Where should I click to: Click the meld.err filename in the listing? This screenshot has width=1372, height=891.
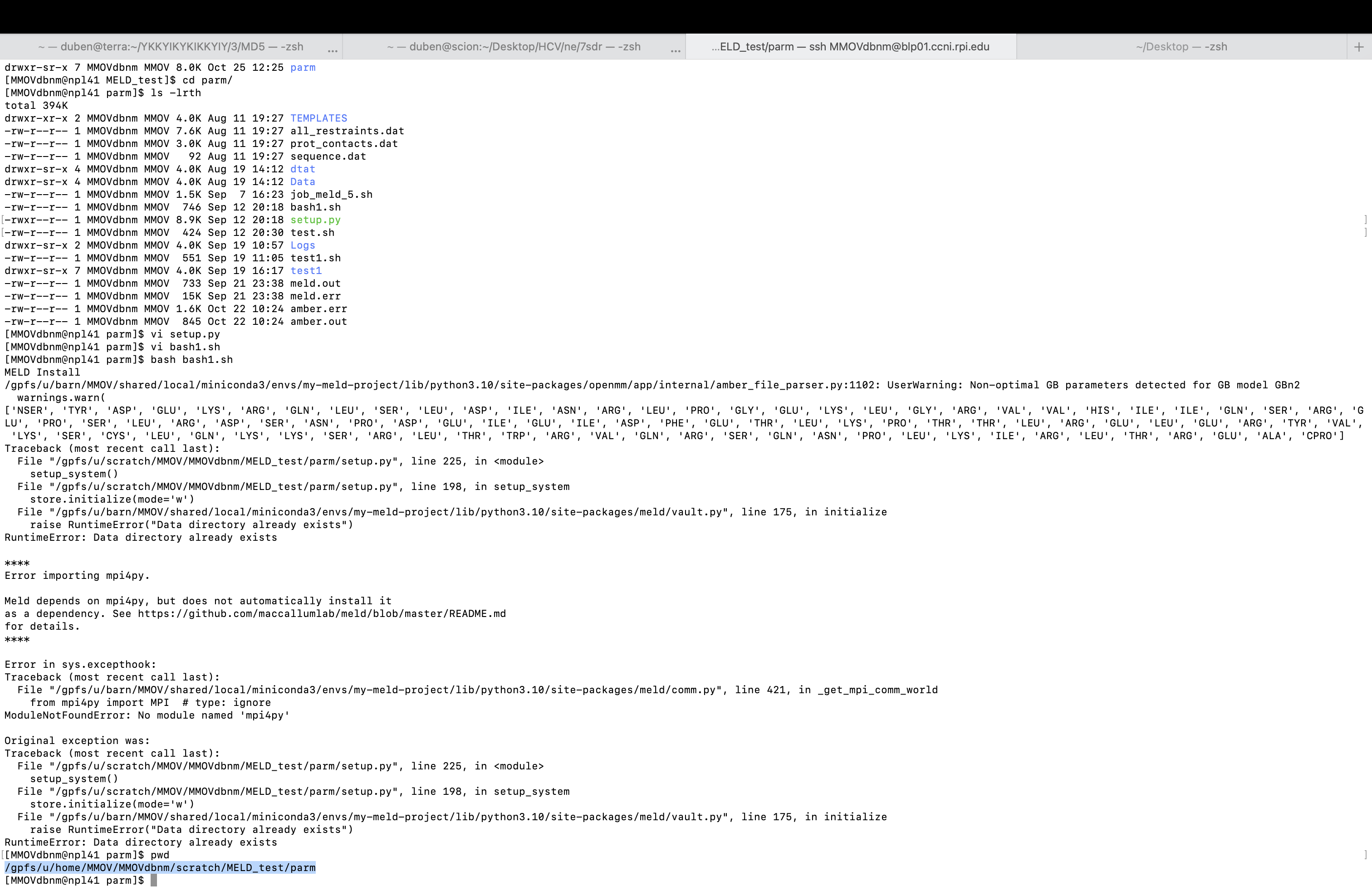coord(315,296)
